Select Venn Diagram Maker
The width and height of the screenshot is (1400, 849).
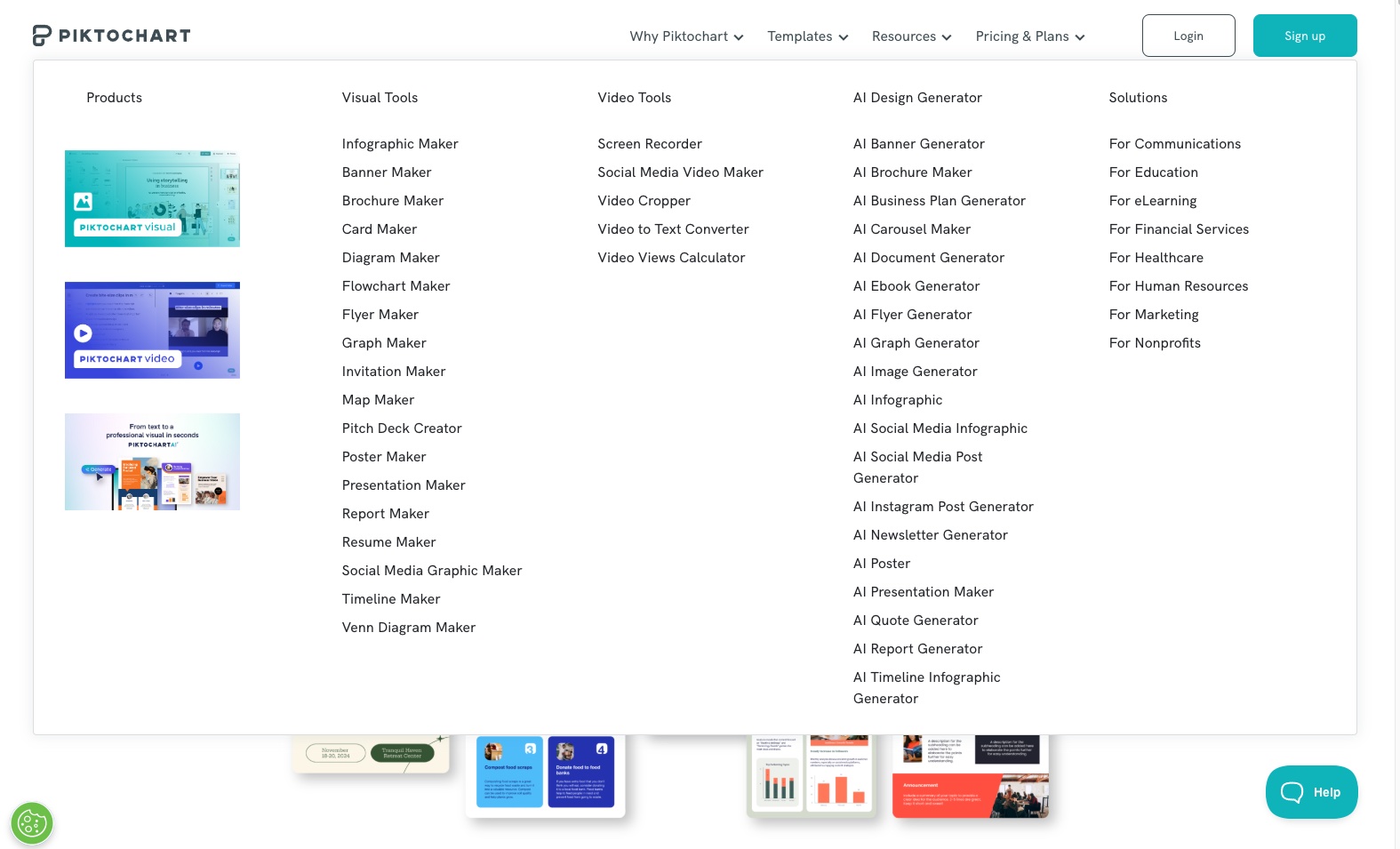[409, 628]
